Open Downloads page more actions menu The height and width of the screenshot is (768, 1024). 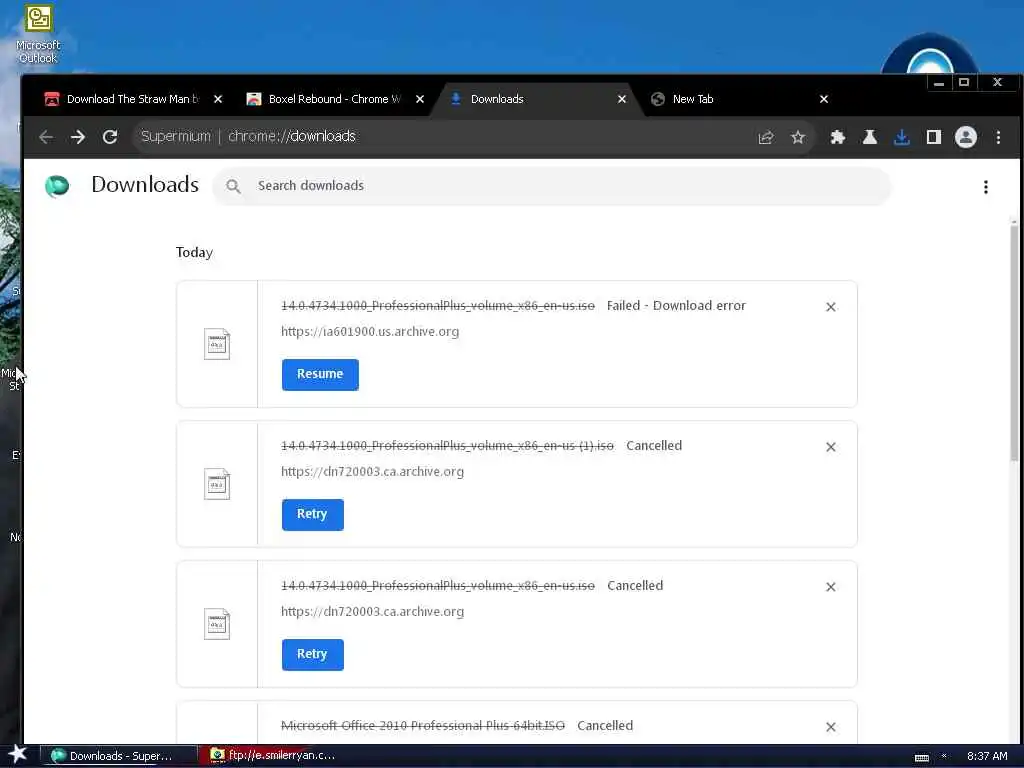(x=985, y=187)
